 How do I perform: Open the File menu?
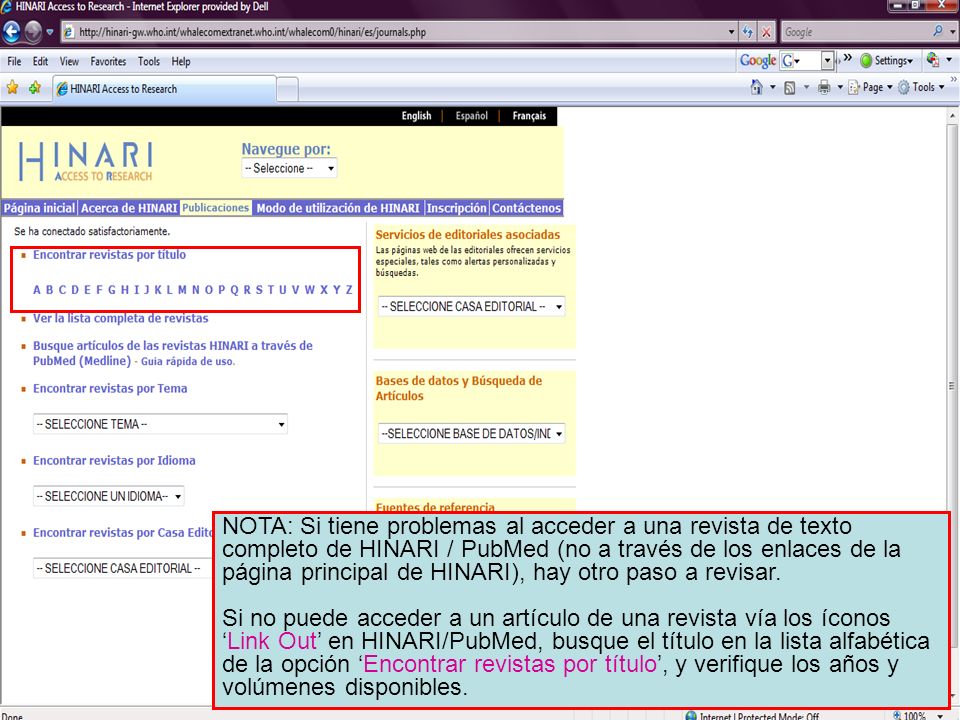pos(14,61)
